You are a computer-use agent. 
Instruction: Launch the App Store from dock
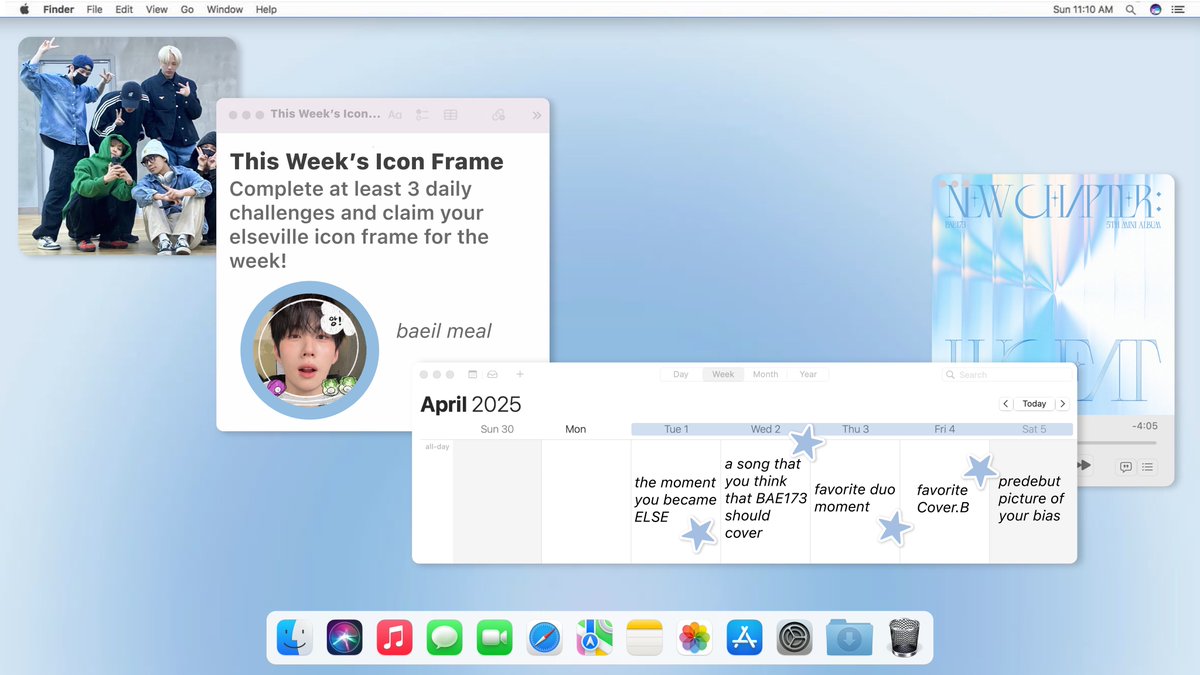[x=745, y=637]
